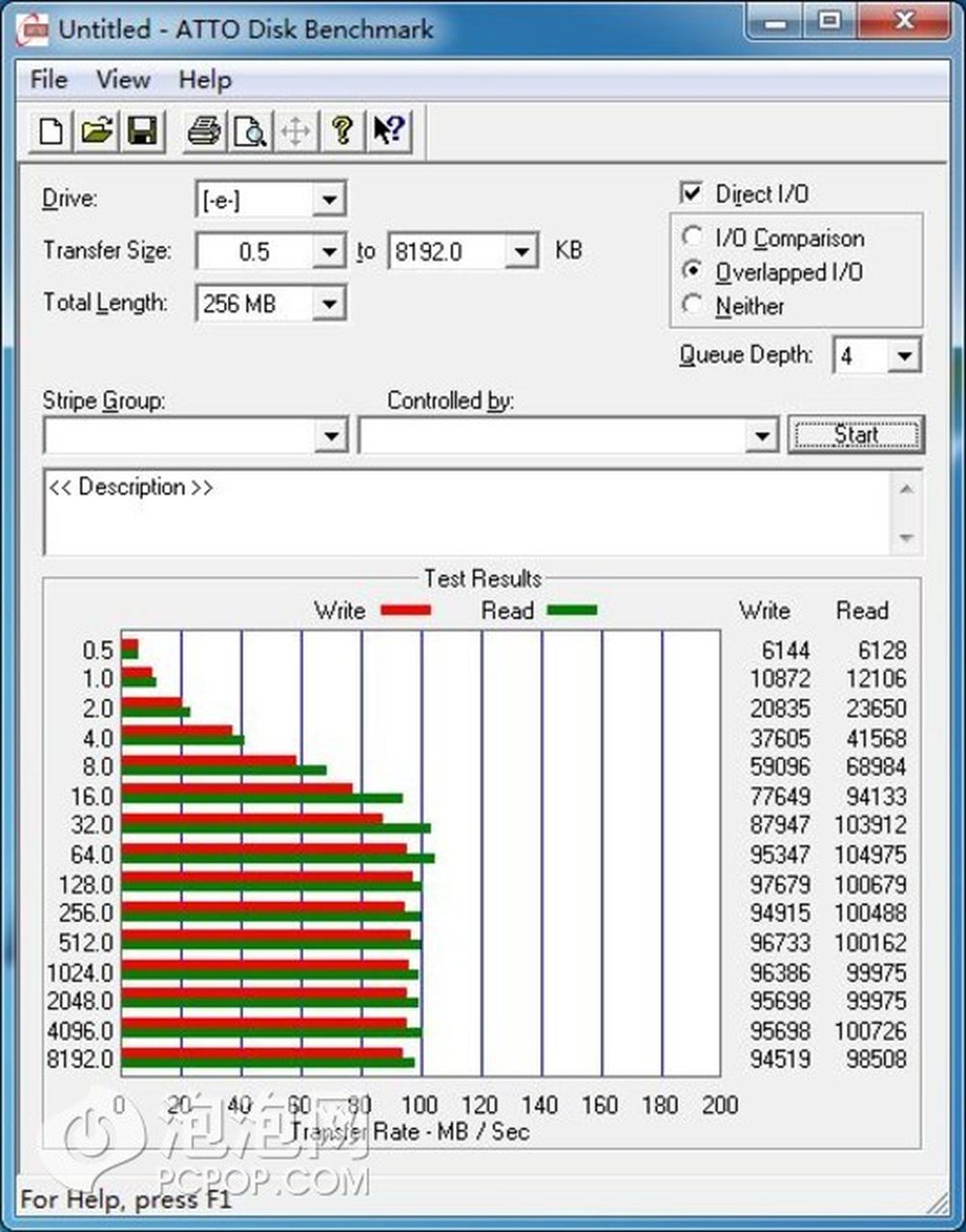Select the I/O Comparison radio option
This screenshot has width=966, height=1232.
692,236
